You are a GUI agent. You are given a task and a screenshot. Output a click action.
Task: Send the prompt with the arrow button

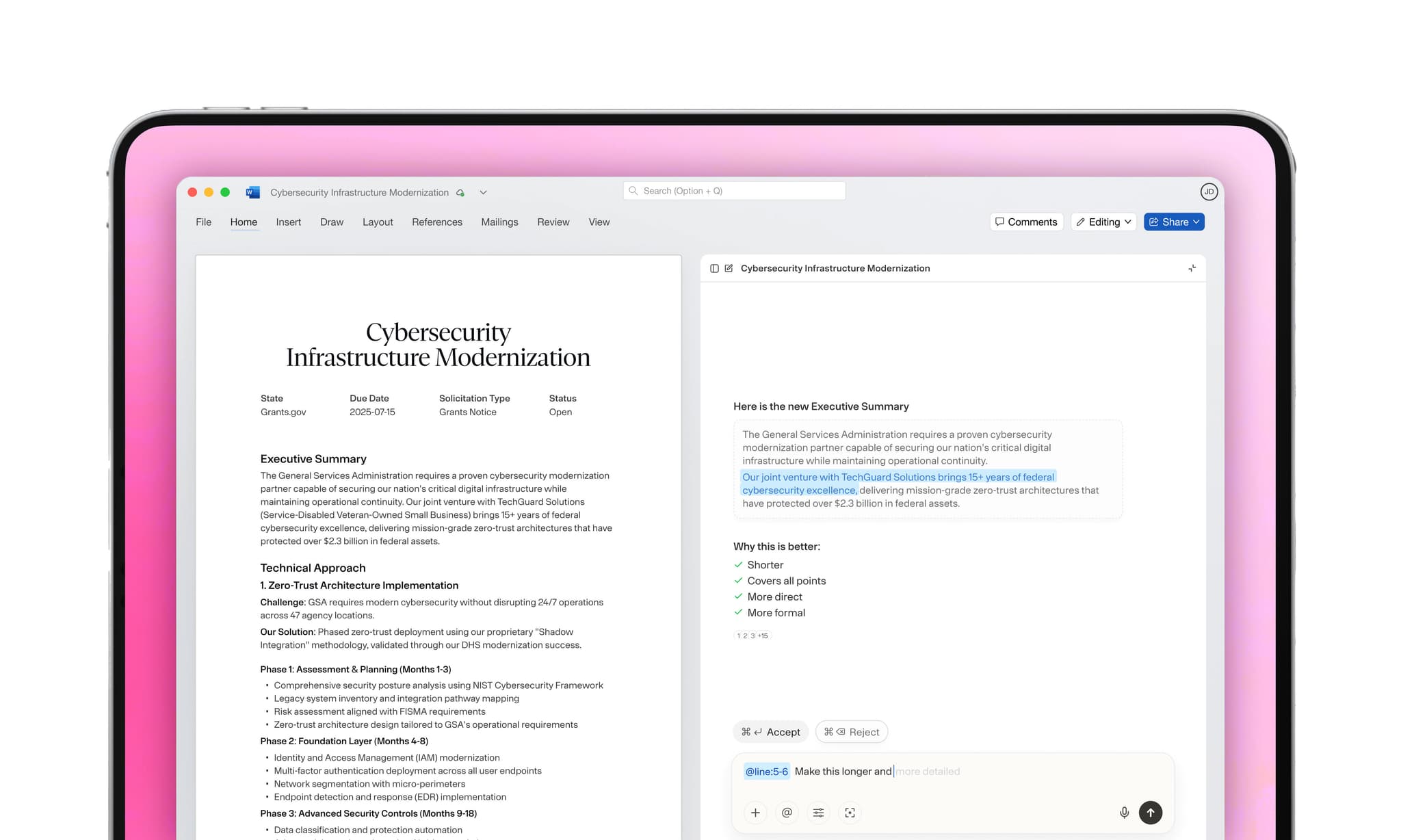click(1151, 813)
